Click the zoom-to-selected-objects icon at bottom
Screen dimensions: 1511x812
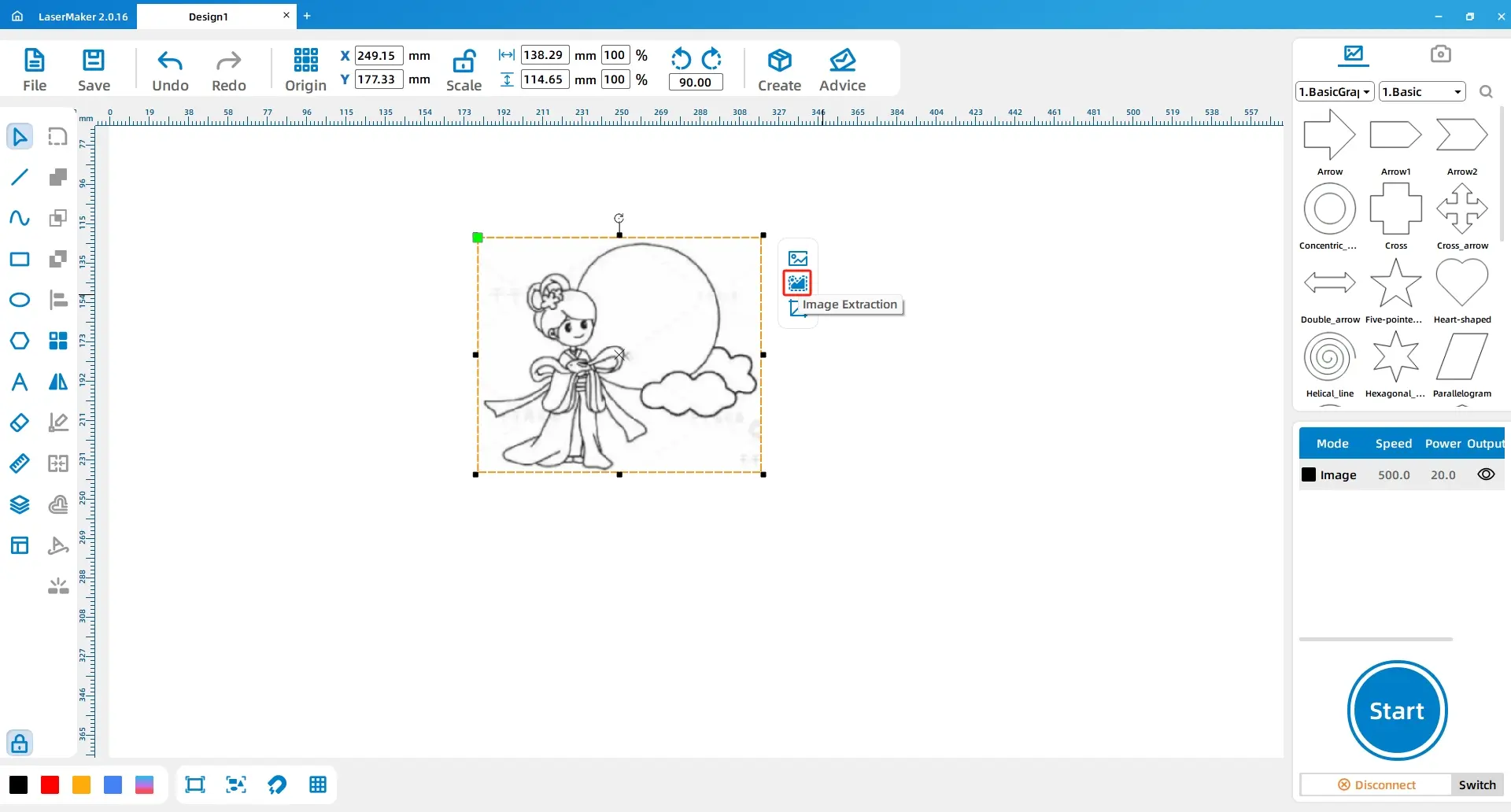tap(236, 784)
